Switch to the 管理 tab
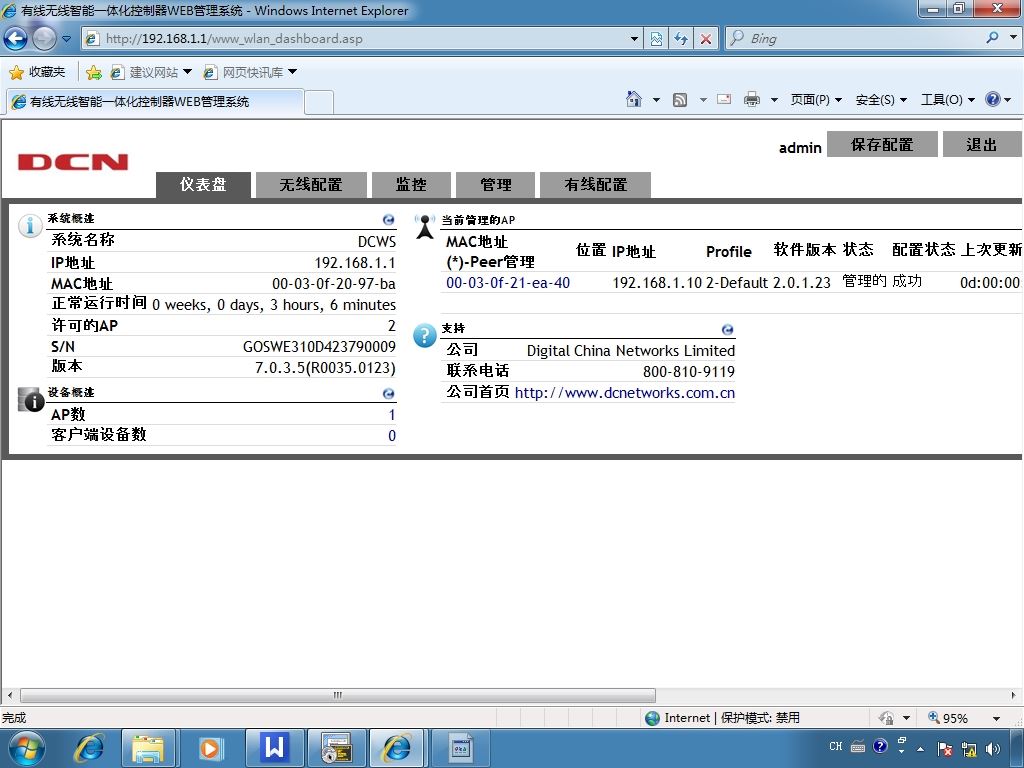The height and width of the screenshot is (768, 1024). click(x=496, y=185)
